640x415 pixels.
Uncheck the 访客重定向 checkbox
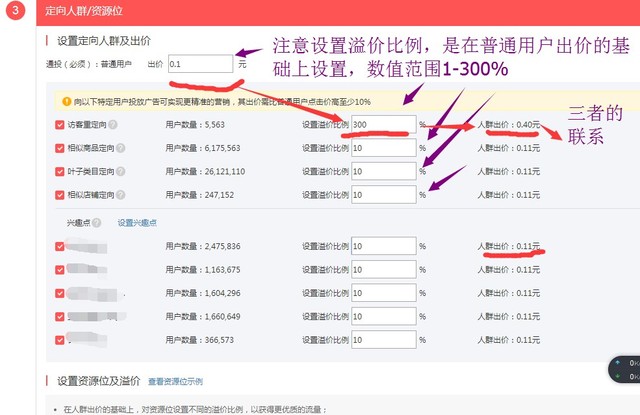pyautogui.click(x=60, y=125)
